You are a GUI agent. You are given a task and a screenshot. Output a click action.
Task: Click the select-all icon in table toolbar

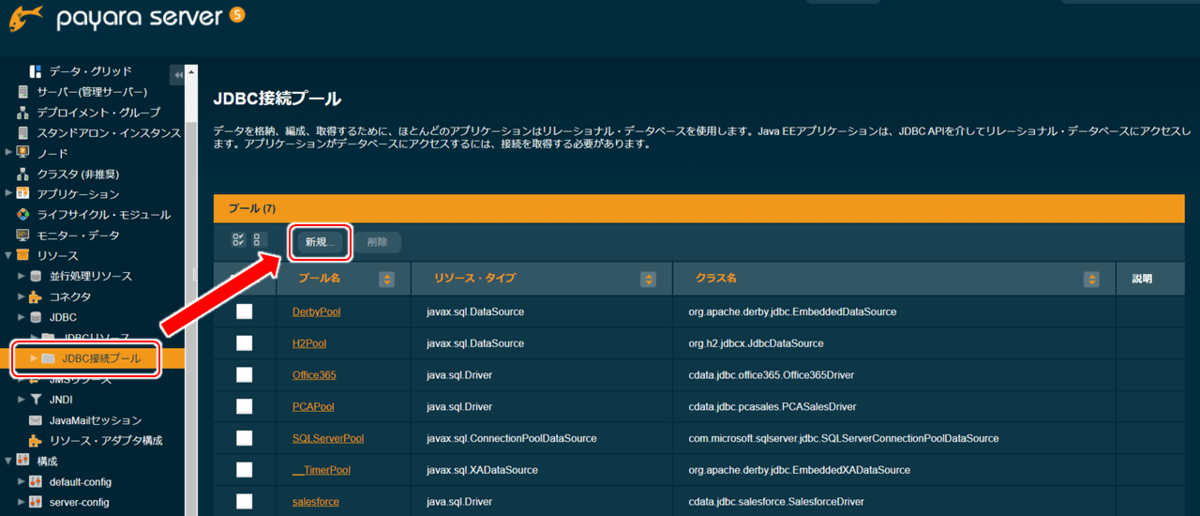(238, 240)
